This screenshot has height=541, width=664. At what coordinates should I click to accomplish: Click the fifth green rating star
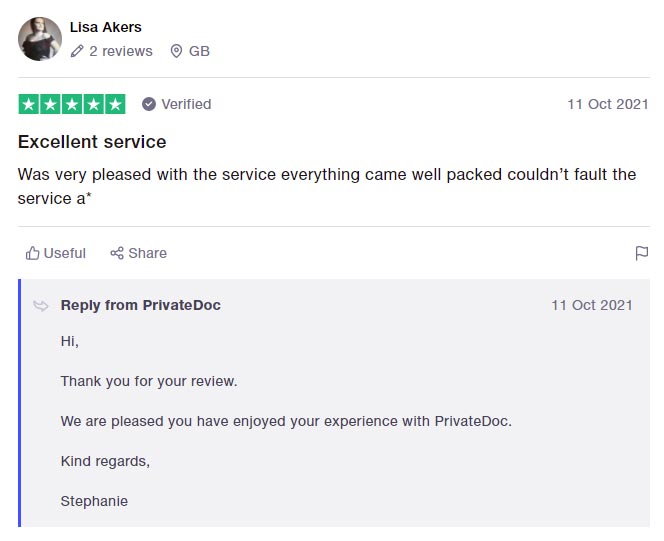(x=115, y=104)
